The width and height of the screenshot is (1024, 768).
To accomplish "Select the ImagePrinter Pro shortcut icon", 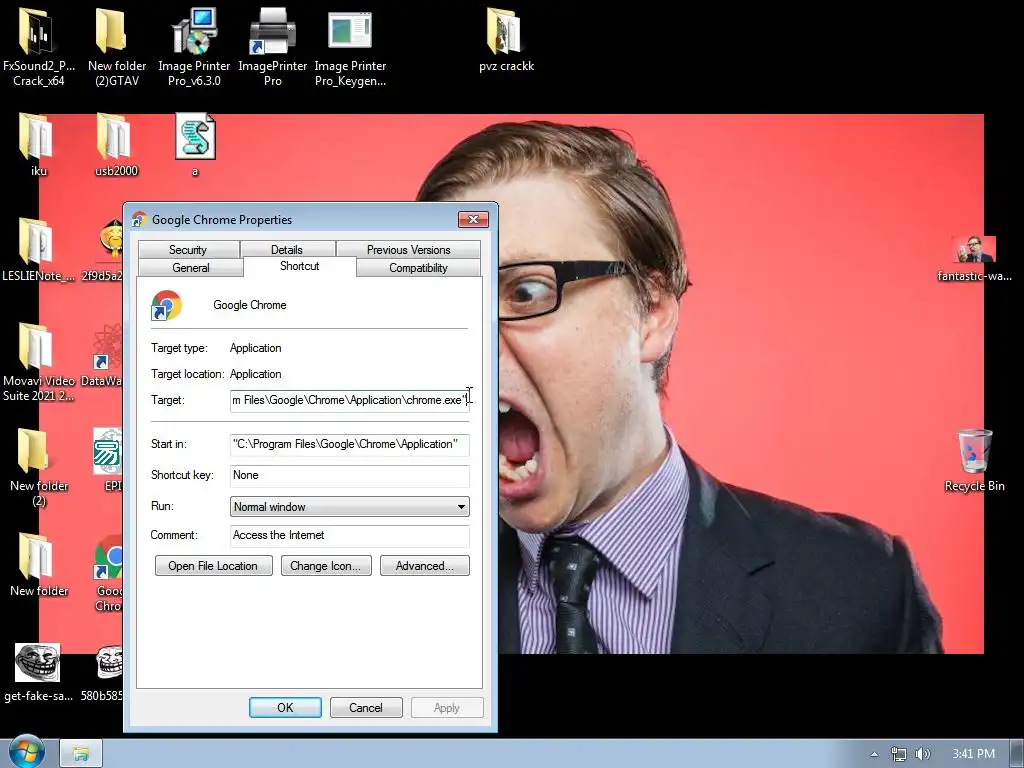I will pyautogui.click(x=272, y=47).
